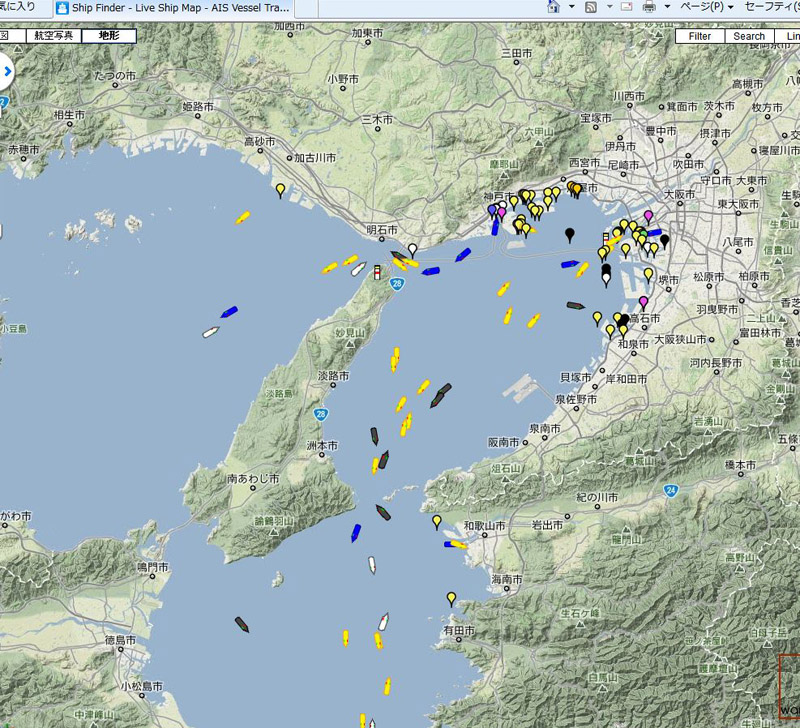800x728 pixels.
Task: Click the black pin in Osaka Bay
Action: [570, 234]
